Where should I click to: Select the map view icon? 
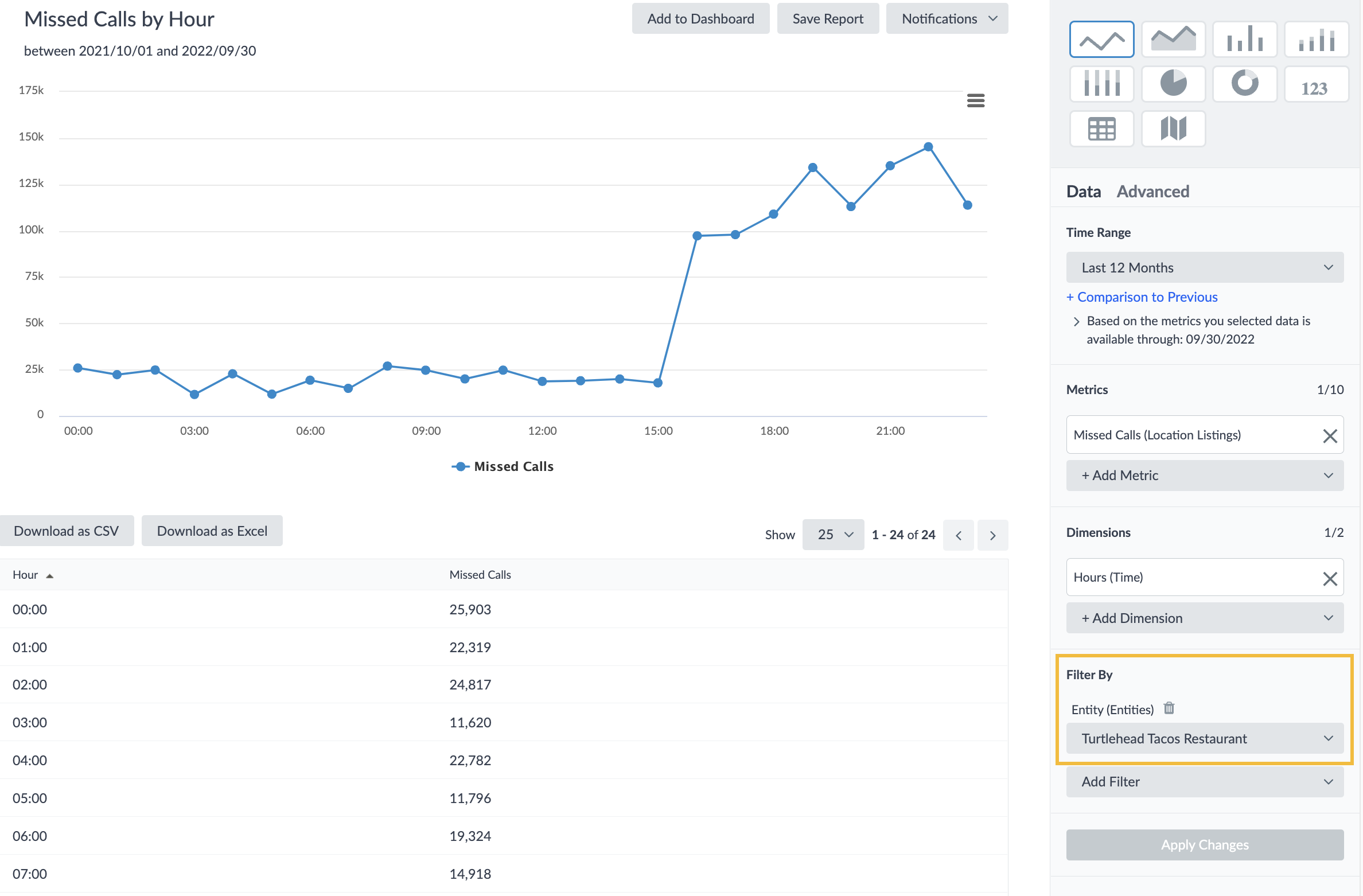pos(1173,129)
